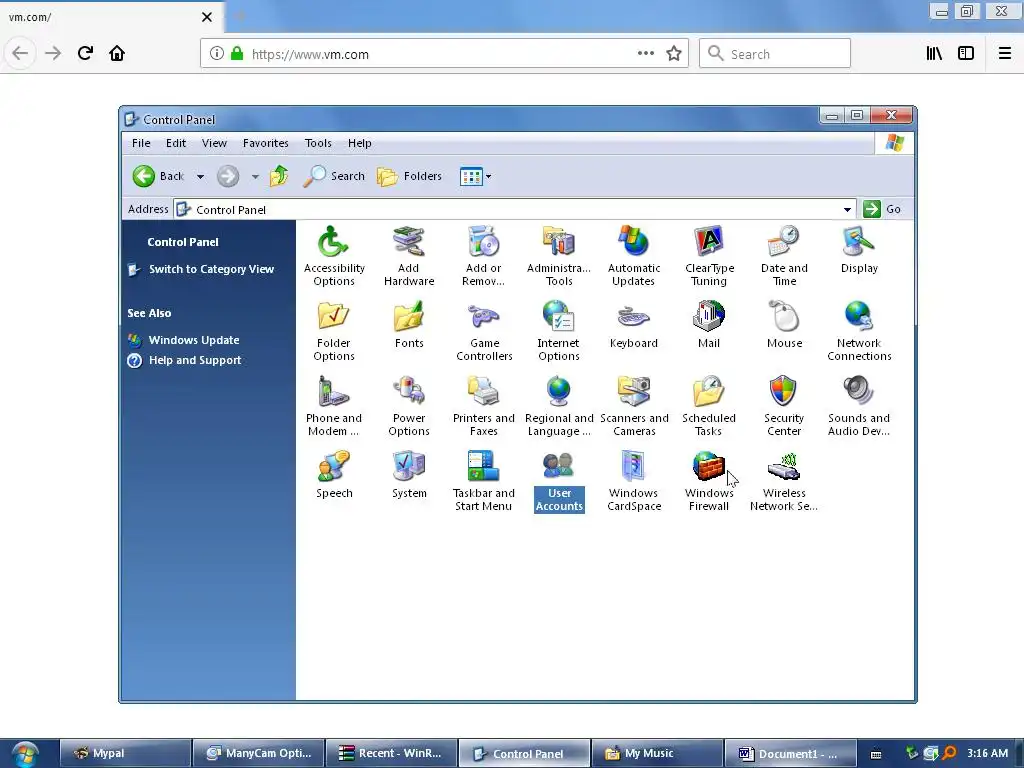Select Add or Remove Programs icon
The width and height of the screenshot is (1024, 768).
click(484, 256)
